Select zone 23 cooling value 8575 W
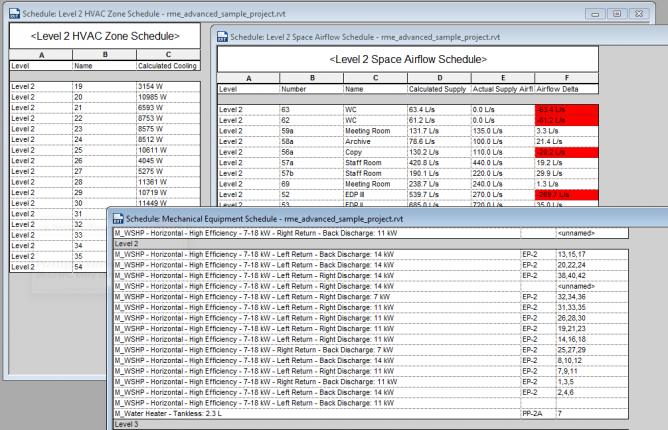The width and height of the screenshot is (668, 430). (168, 129)
